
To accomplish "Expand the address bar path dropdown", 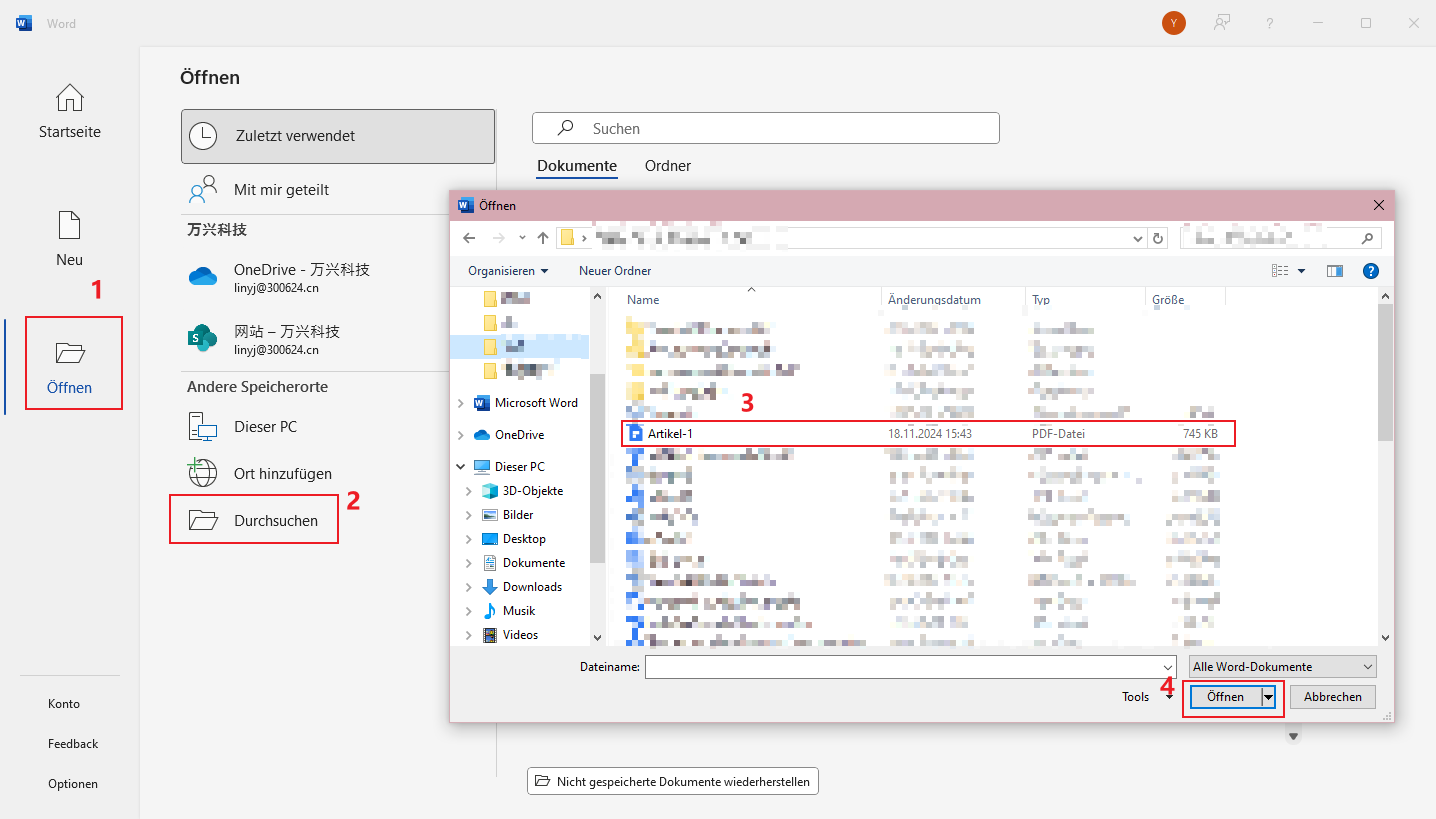I will tap(1138, 238).
